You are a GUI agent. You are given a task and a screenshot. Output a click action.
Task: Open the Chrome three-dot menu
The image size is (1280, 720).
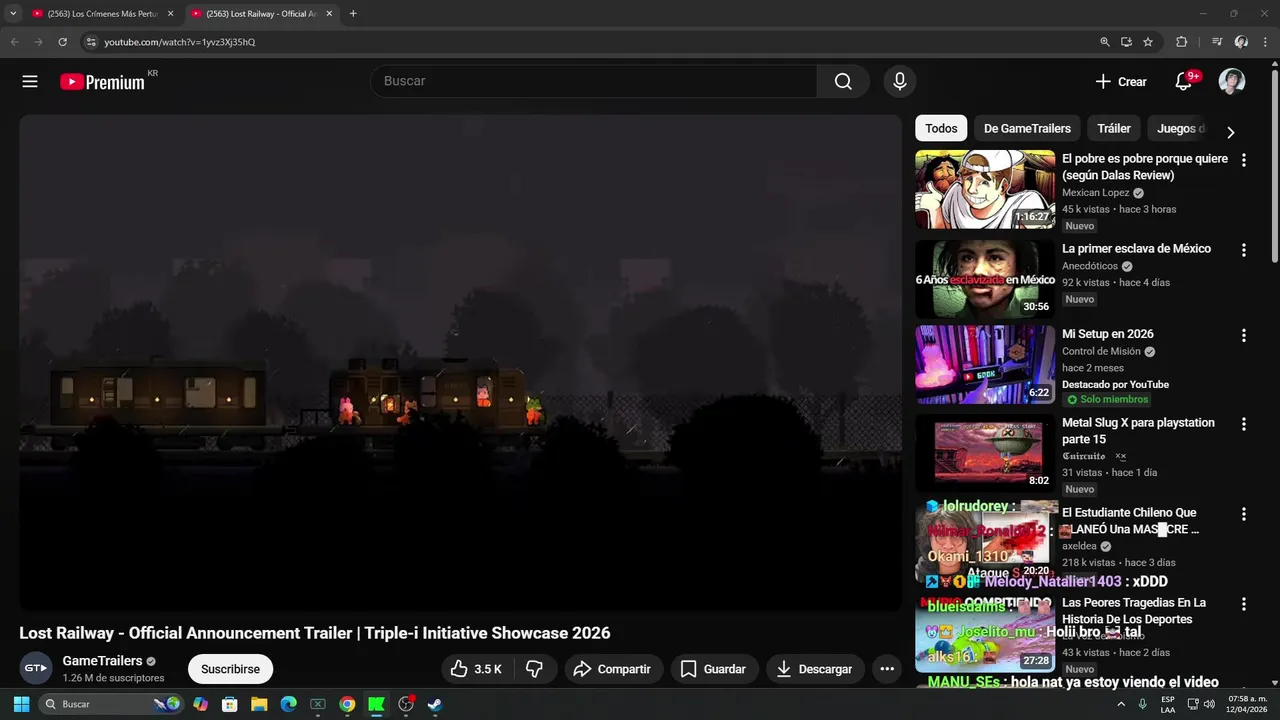(x=1265, y=42)
